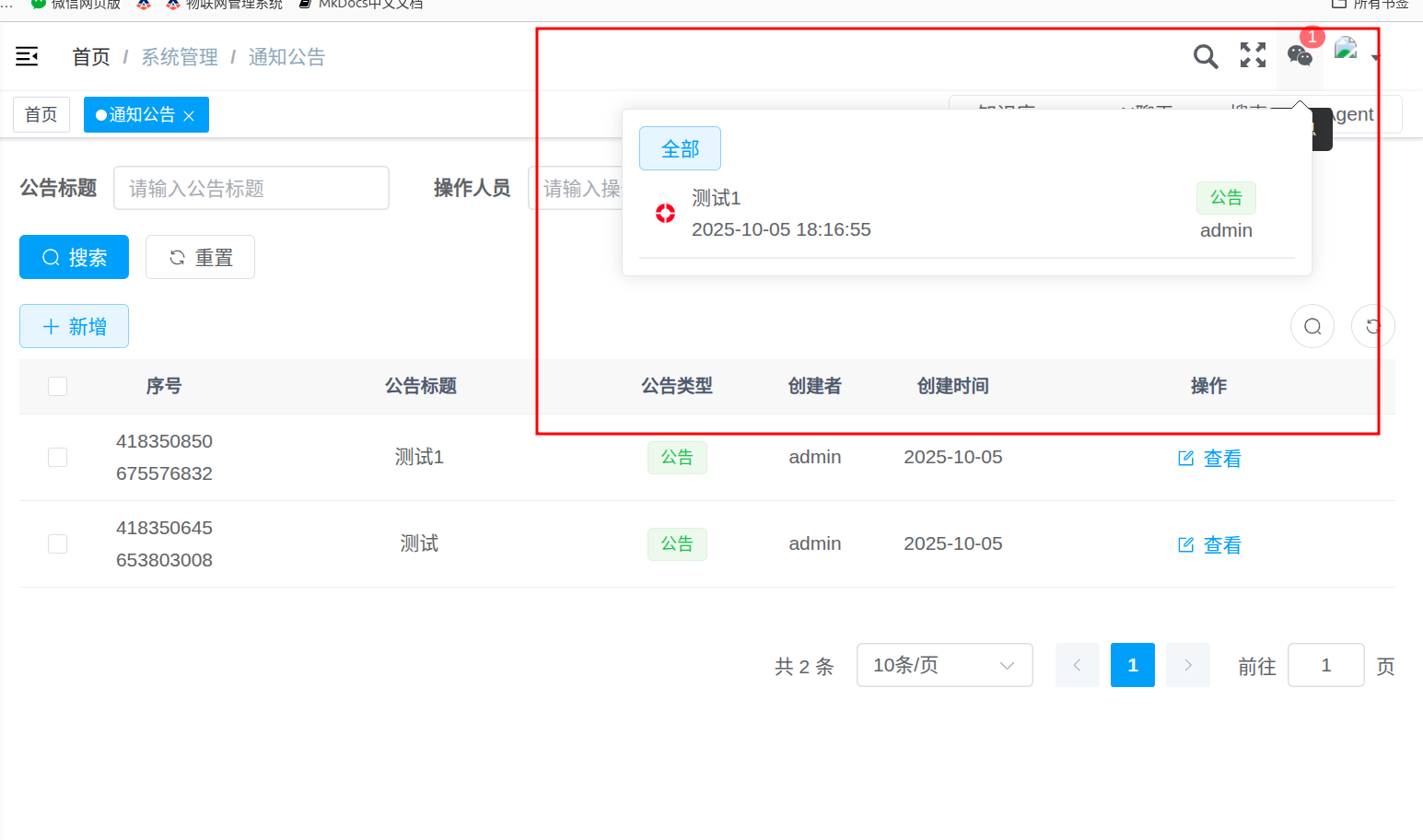This screenshot has width=1423, height=840.
Task: Collapse sidebar using hamburger menu icon
Action: [x=27, y=57]
